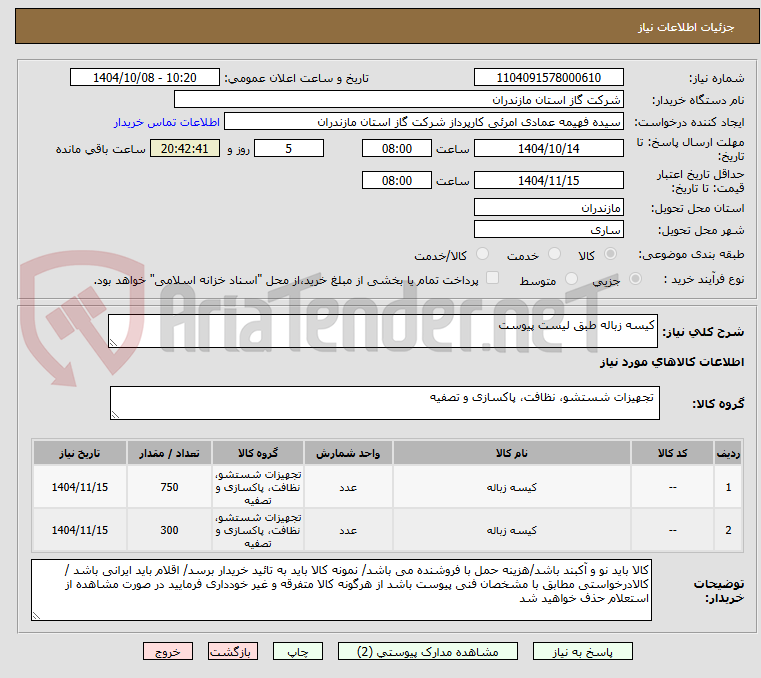Click the countdown timer 20:42:41

coord(184,149)
